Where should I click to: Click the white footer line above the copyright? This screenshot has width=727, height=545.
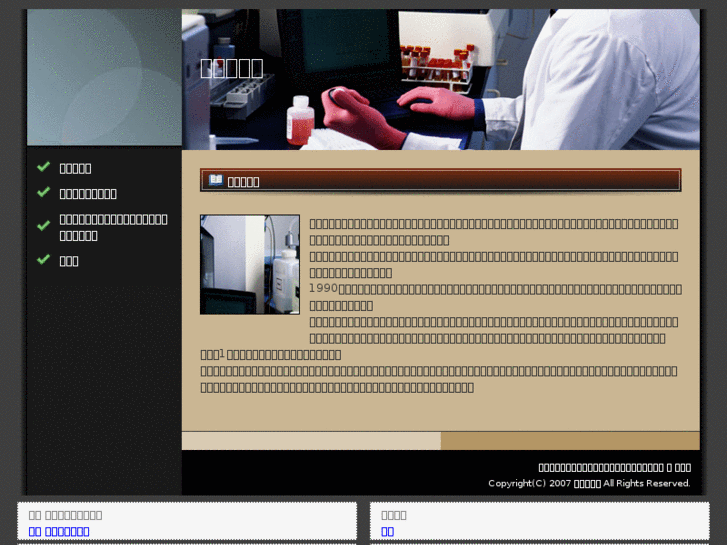pyautogui.click(x=614, y=468)
